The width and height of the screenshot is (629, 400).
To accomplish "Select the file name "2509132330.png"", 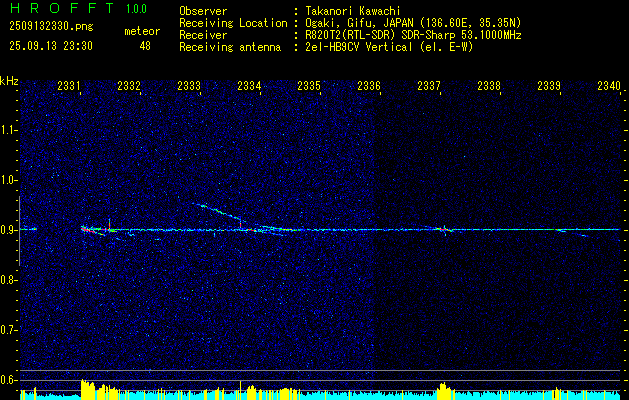I will tap(51, 26).
